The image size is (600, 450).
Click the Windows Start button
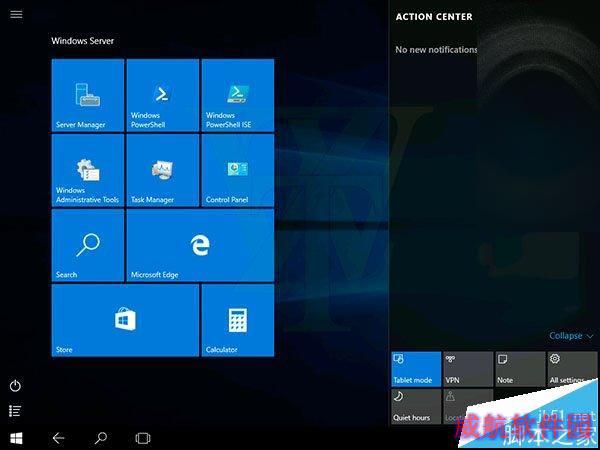[16, 438]
